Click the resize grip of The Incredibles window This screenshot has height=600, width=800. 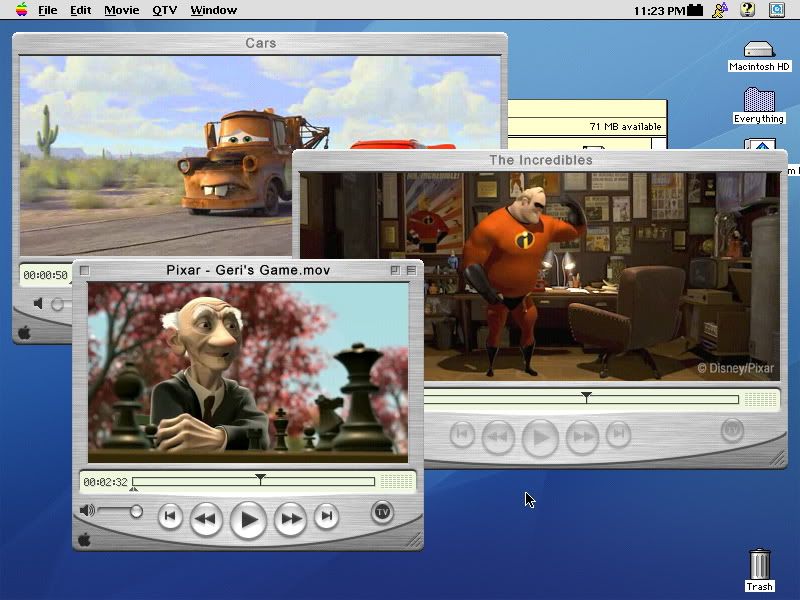(778, 458)
